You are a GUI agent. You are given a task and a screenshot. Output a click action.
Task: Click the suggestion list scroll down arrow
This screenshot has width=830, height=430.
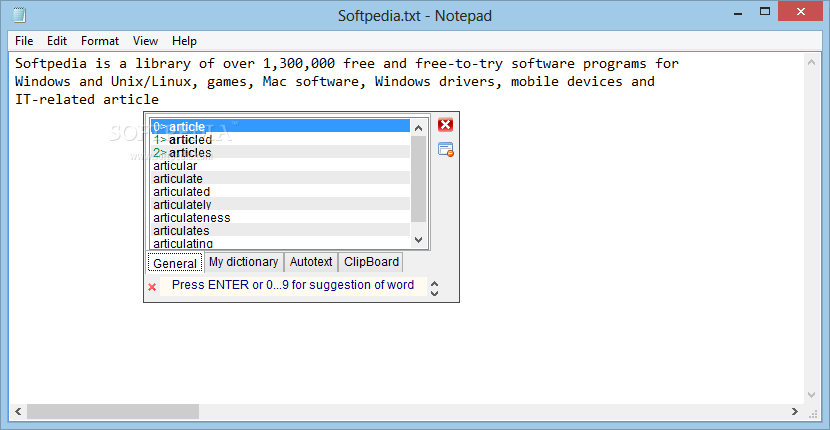pos(418,240)
